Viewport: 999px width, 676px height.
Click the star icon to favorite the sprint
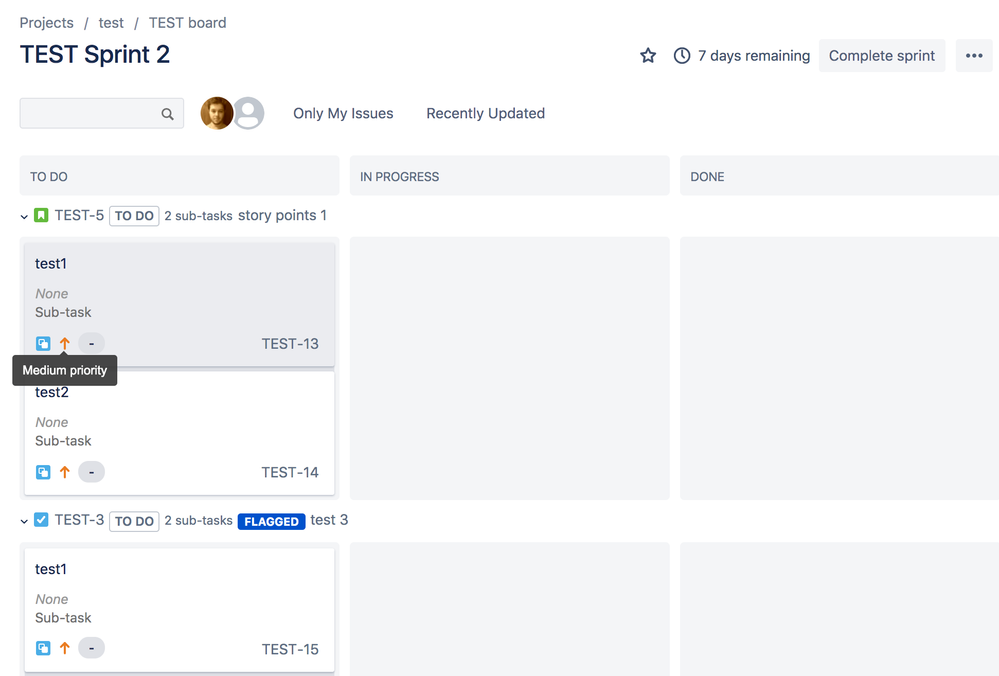(x=647, y=56)
